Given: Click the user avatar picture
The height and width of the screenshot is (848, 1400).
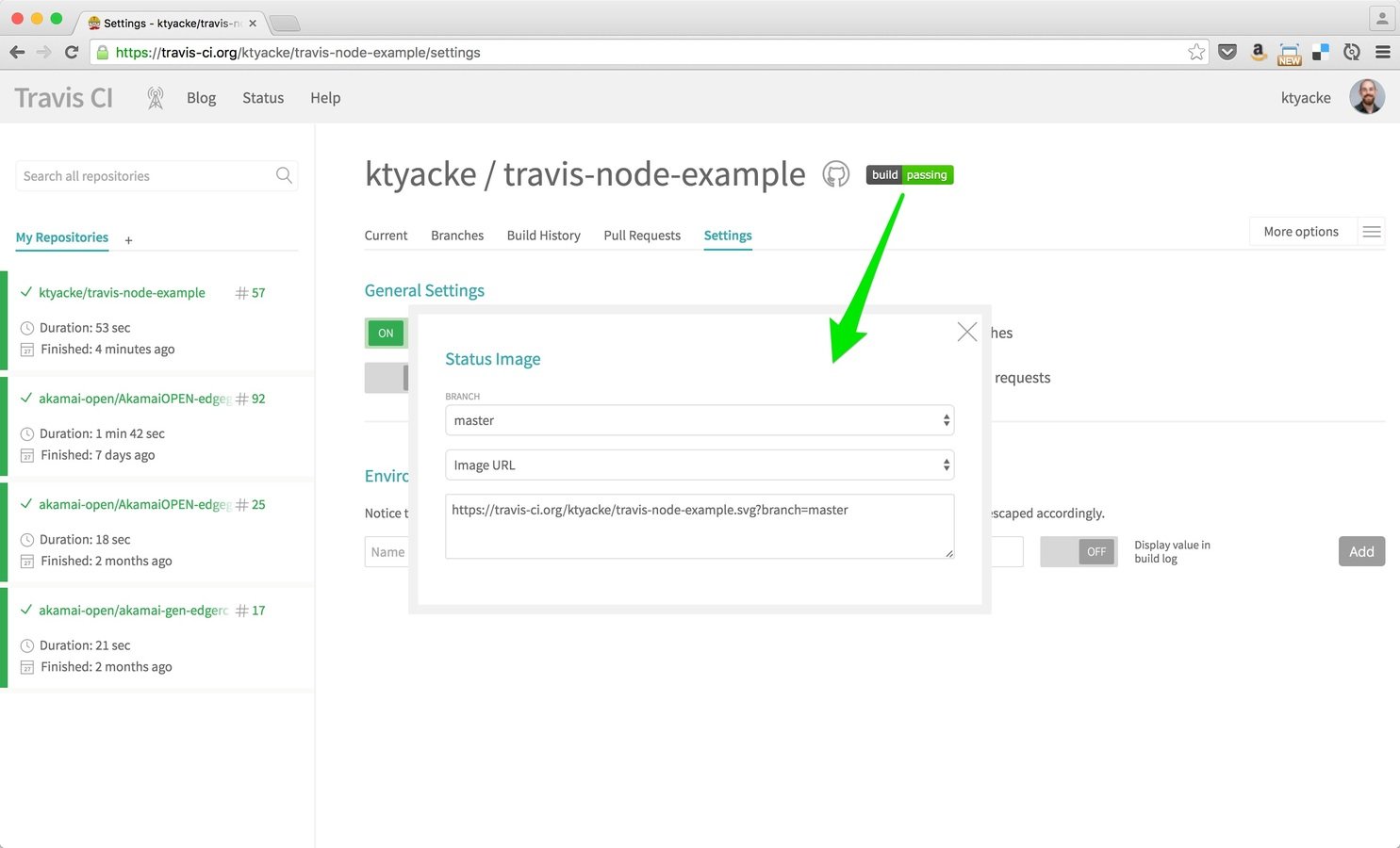Looking at the screenshot, I should click(1367, 97).
